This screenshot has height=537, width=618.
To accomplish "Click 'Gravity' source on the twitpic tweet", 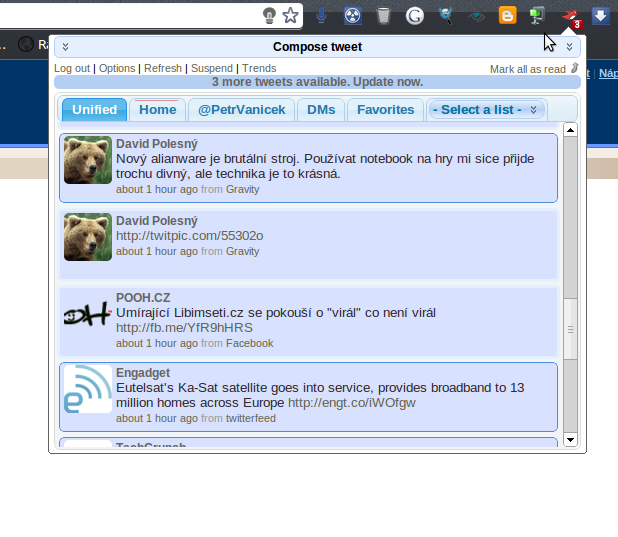I will [242, 251].
